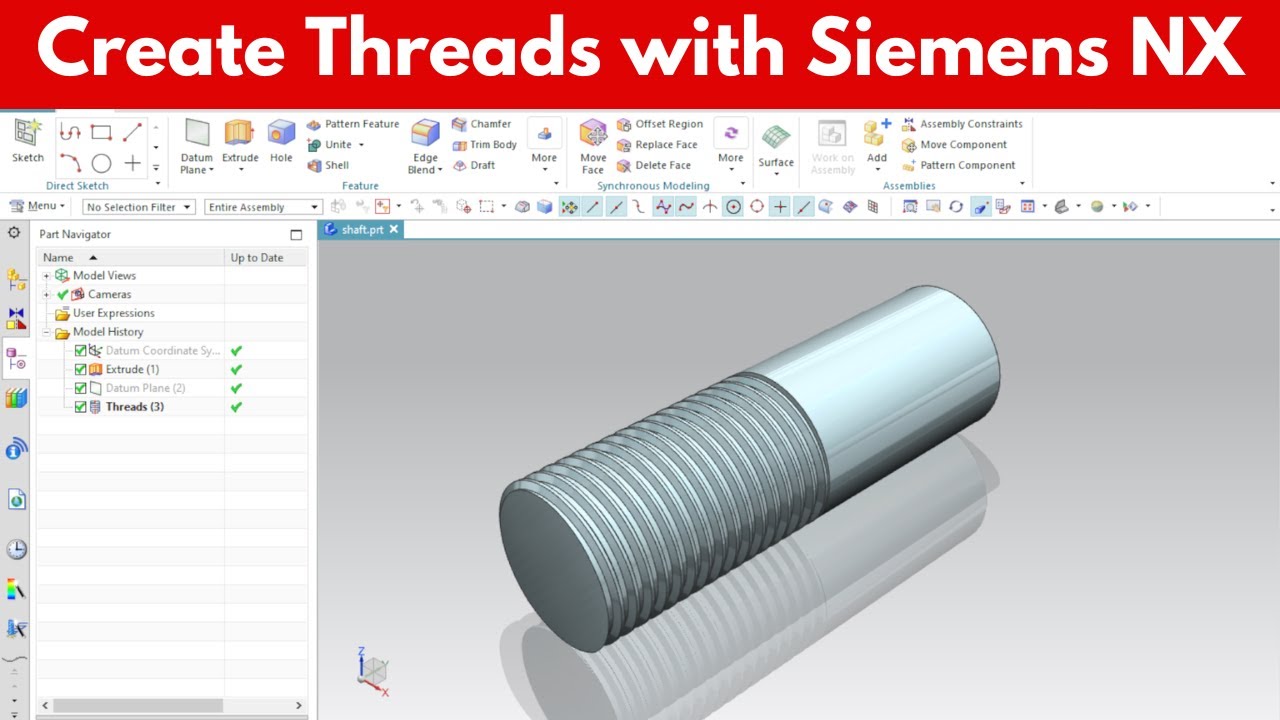Toggle the quadrant point snap

(x=757, y=207)
